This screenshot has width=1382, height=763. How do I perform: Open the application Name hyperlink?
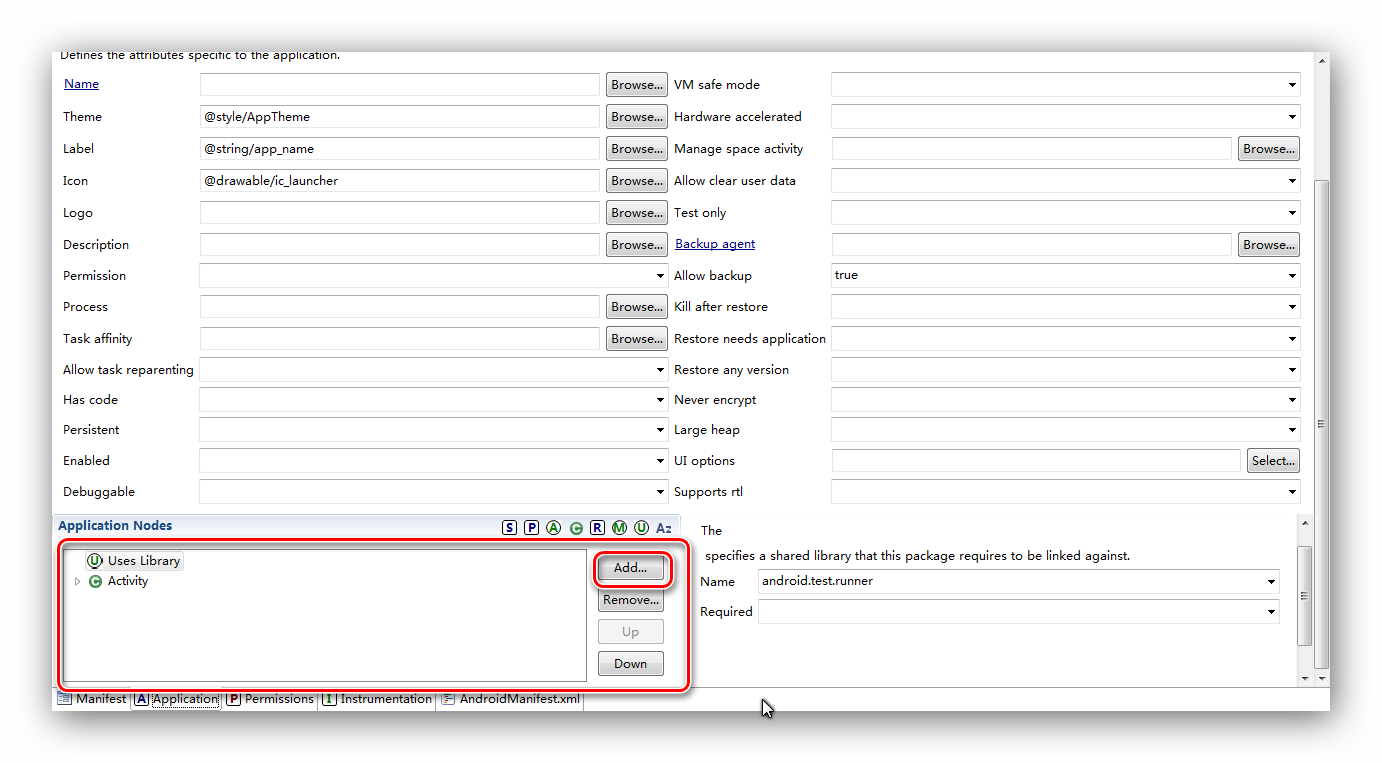(81, 84)
